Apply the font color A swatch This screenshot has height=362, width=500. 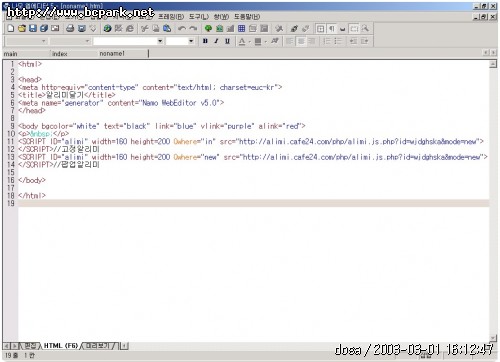[242, 41]
